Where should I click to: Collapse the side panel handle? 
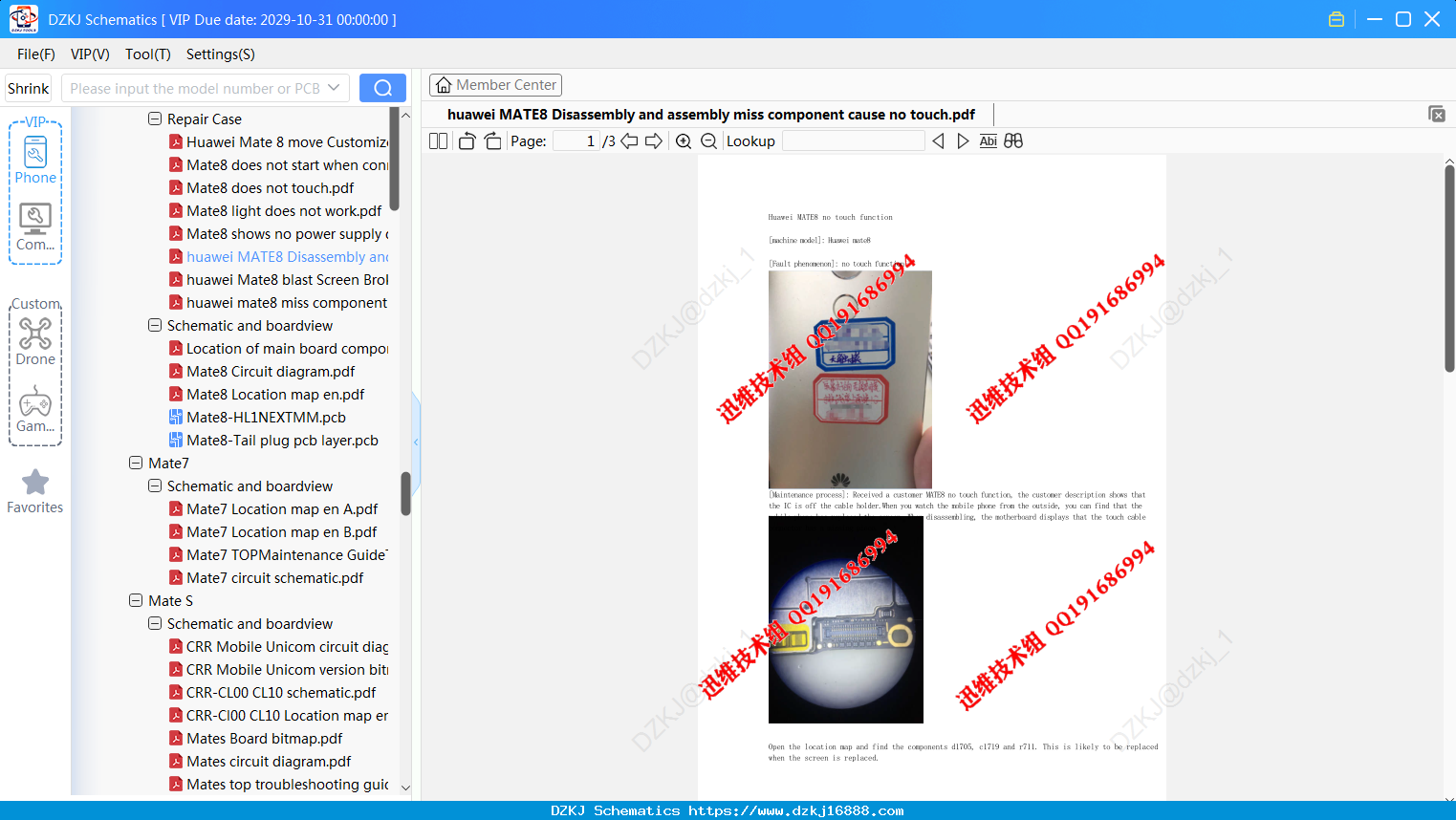point(416,442)
